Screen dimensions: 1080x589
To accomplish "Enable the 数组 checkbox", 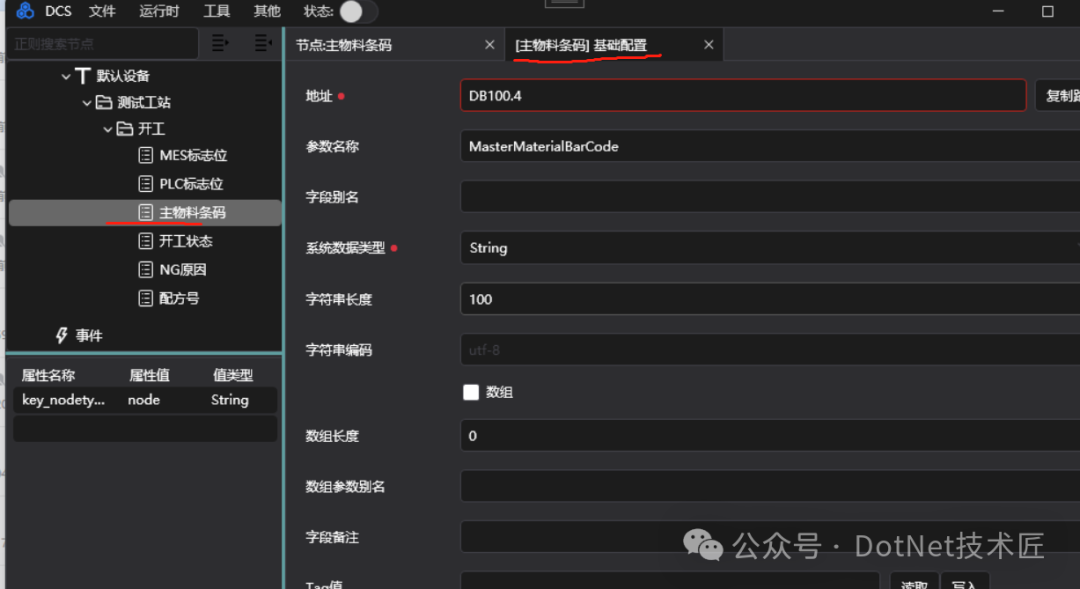I will [x=471, y=392].
